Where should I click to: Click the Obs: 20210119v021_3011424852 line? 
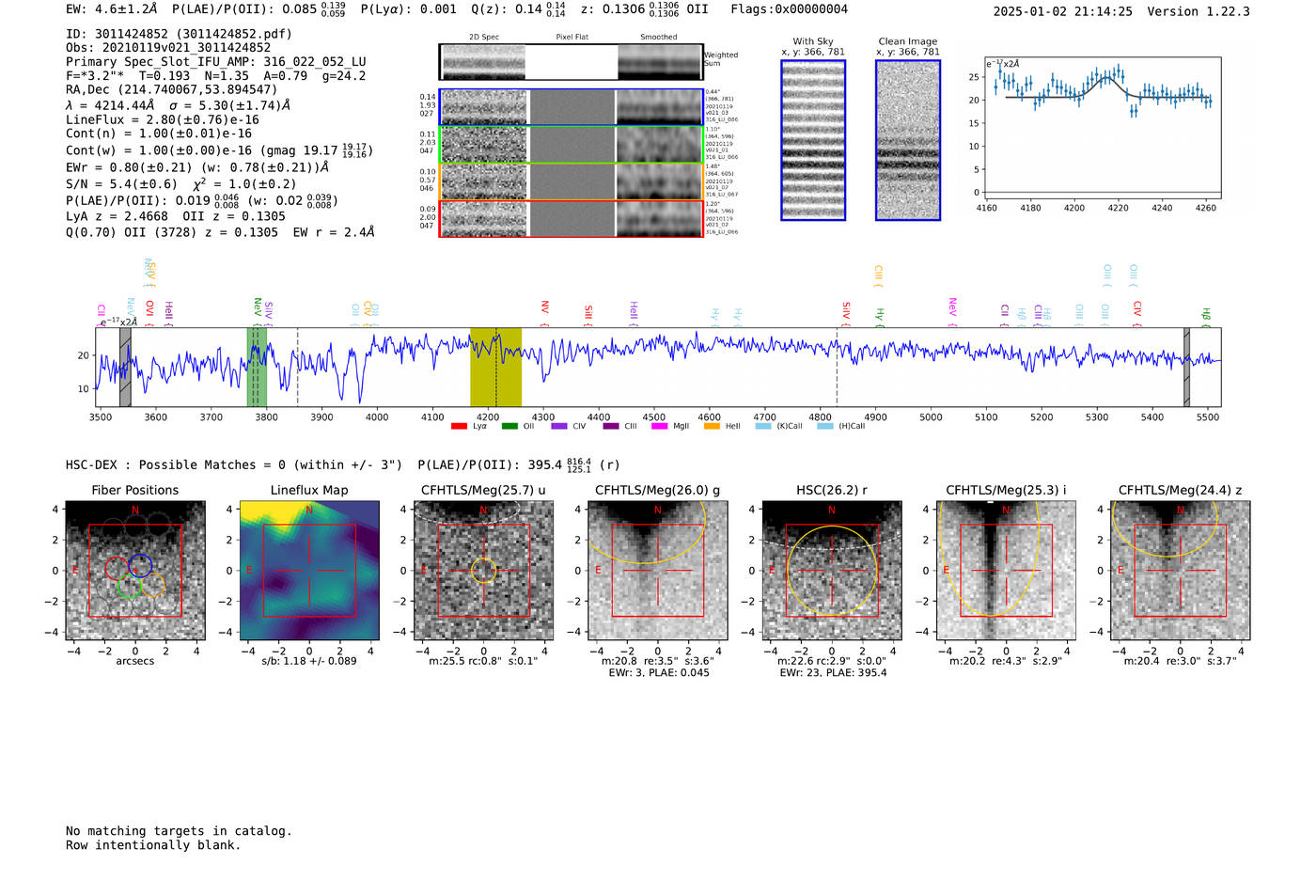[x=168, y=48]
